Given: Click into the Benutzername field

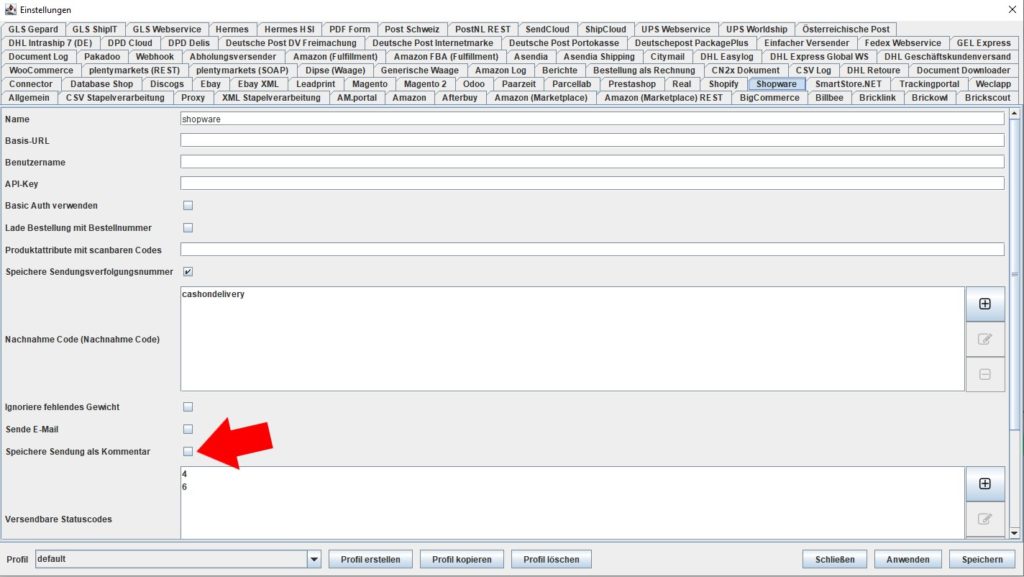Looking at the screenshot, I should (592, 162).
